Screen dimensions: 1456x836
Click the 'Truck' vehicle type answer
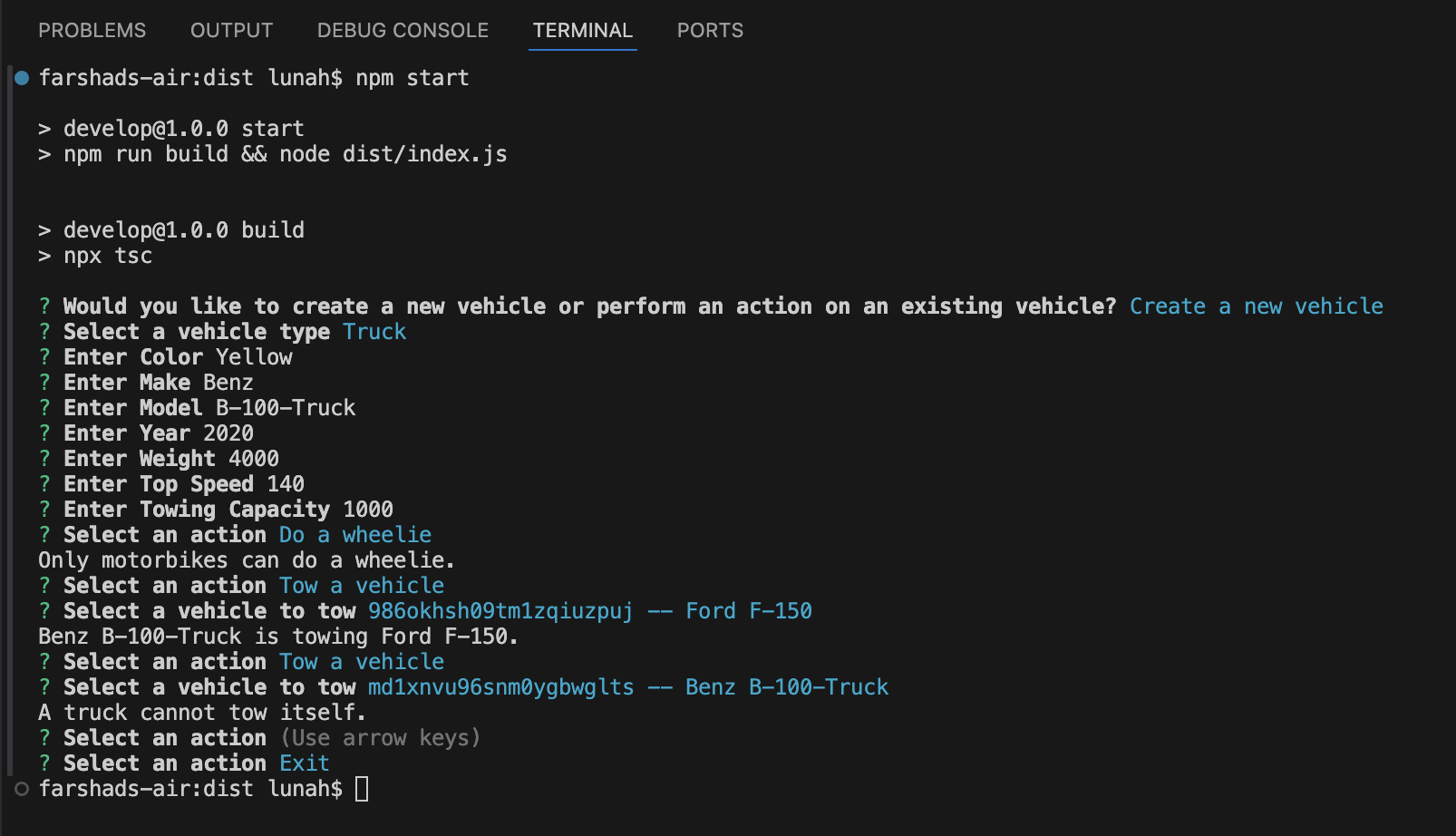click(x=374, y=331)
